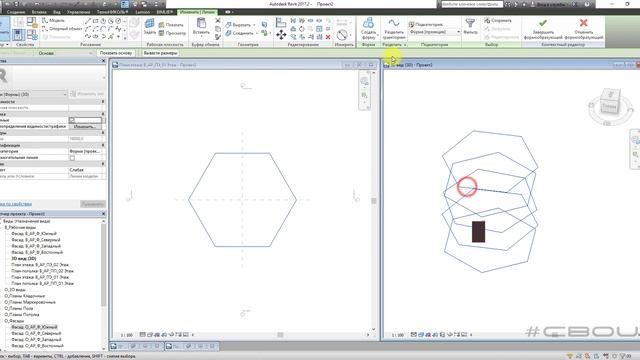Open the Create ribbon tab

[16, 12]
